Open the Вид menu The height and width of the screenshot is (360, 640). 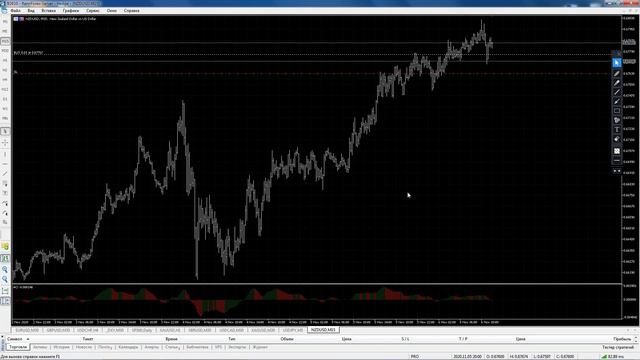coord(31,11)
